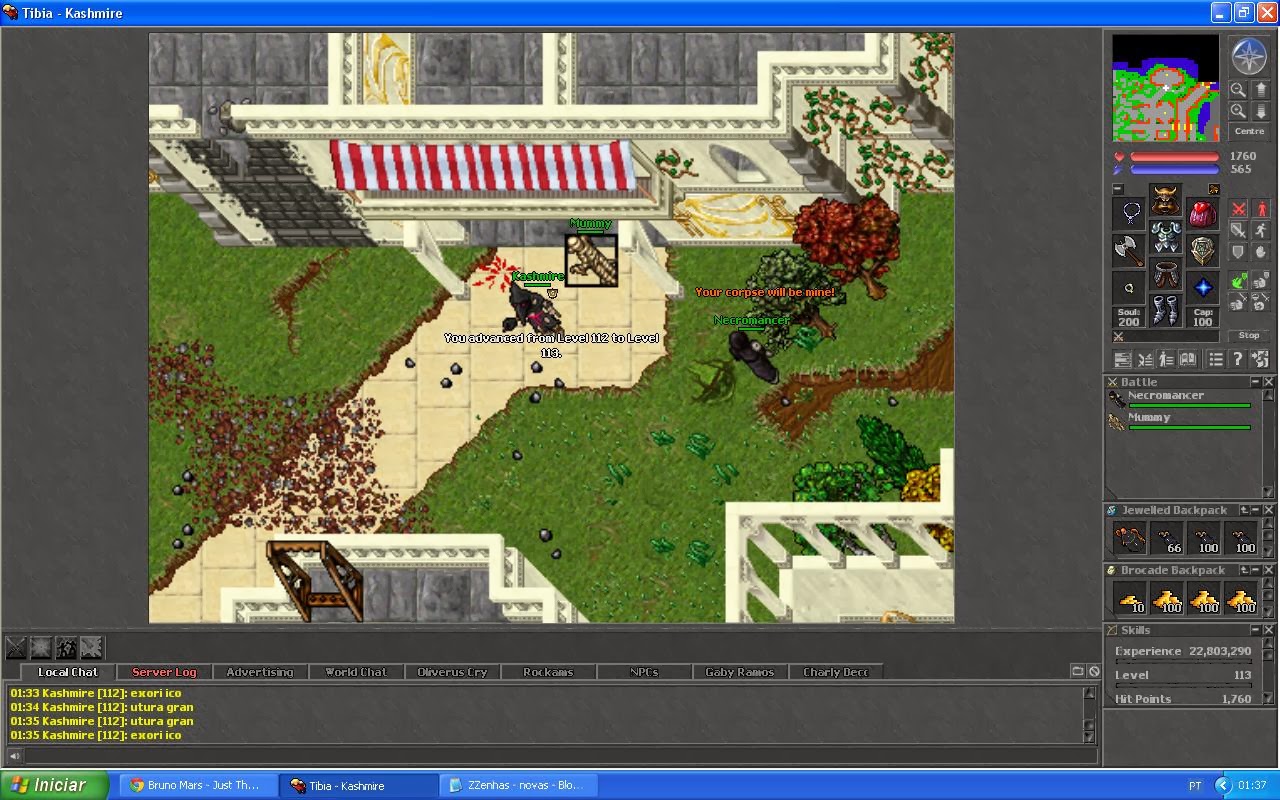1280x800 pixels.
Task: Minimize the Battle panel with its arrow
Action: point(1256,382)
